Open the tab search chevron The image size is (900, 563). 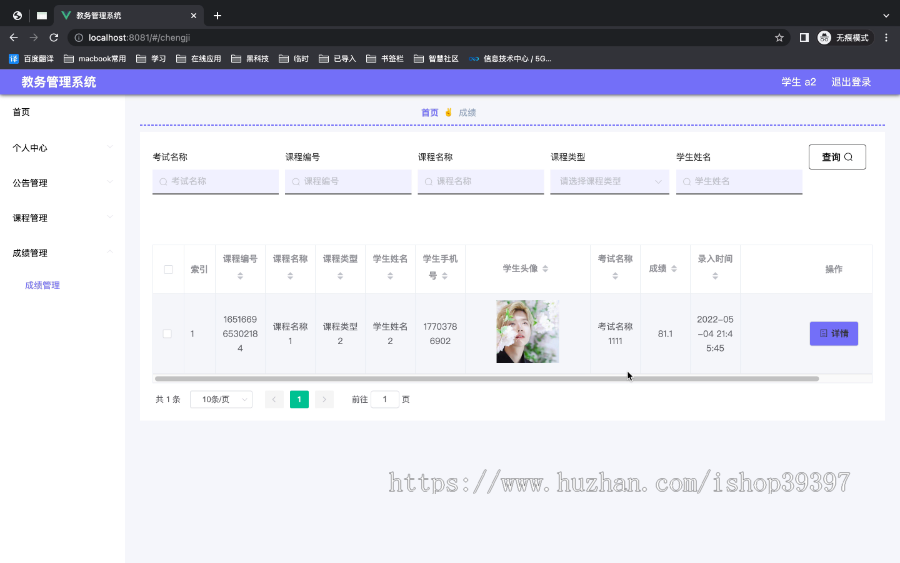point(886,15)
